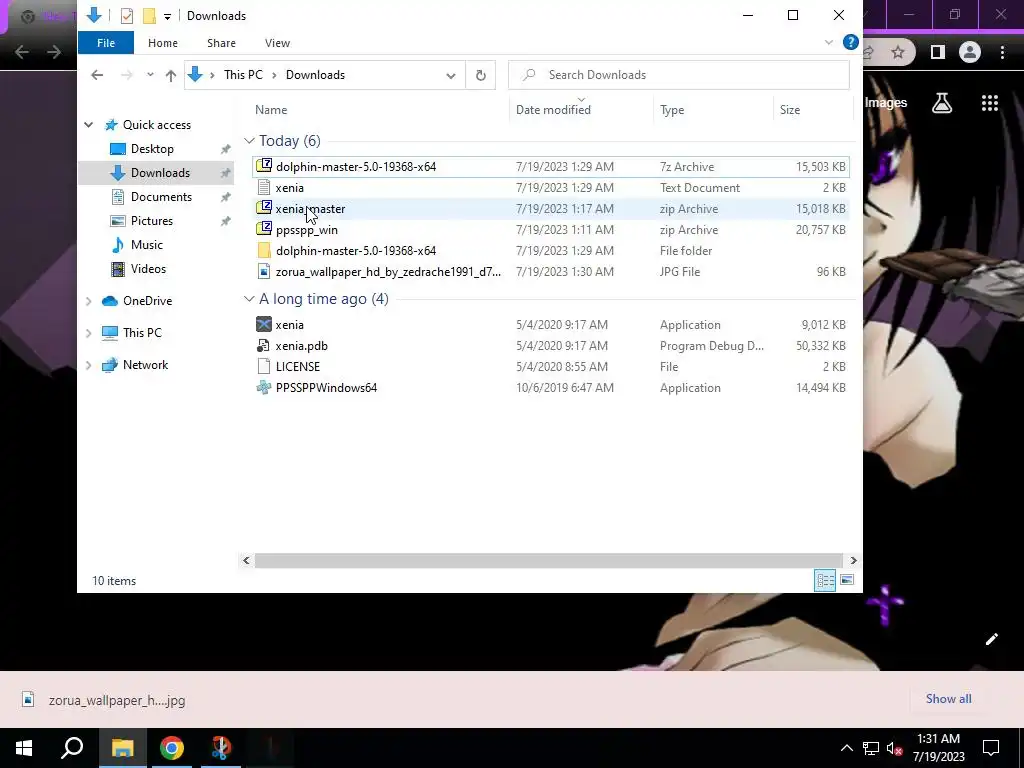Select Music in Quick access
Screen dimensions: 1024x768
[x=146, y=245]
